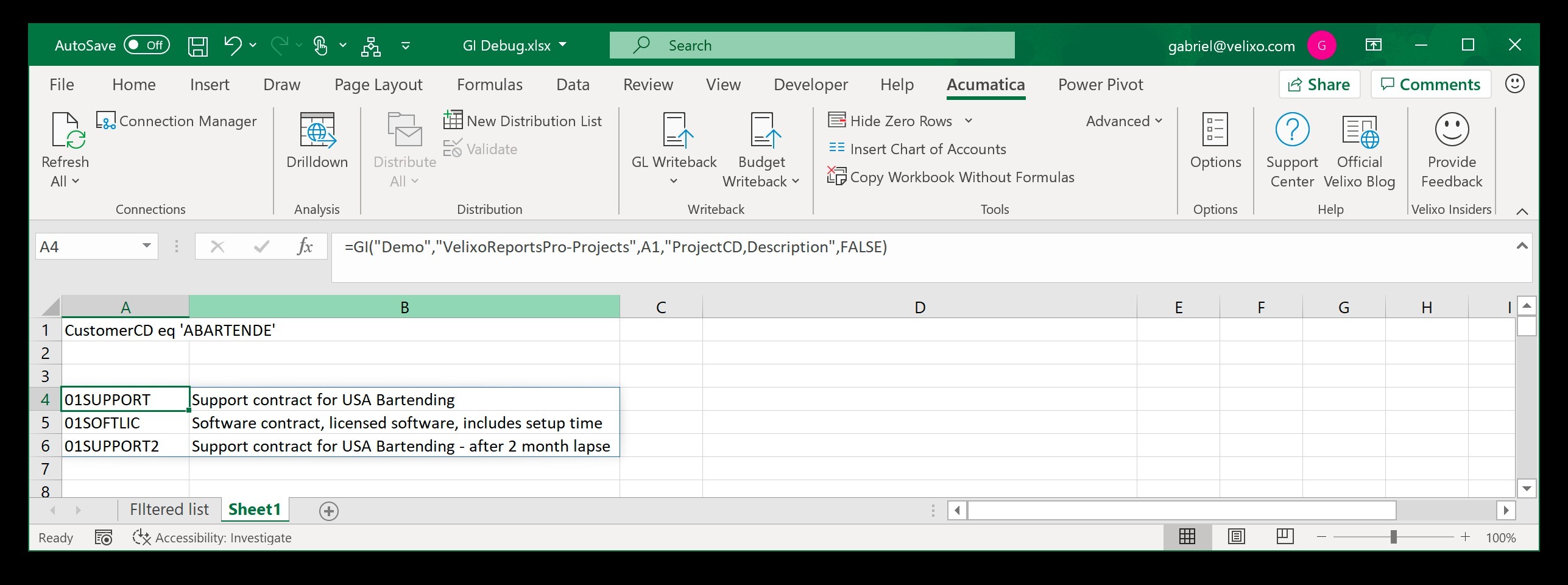Click the smiley feedback icon near Comments
Screen dimensions: 1568x585
[x=1514, y=83]
